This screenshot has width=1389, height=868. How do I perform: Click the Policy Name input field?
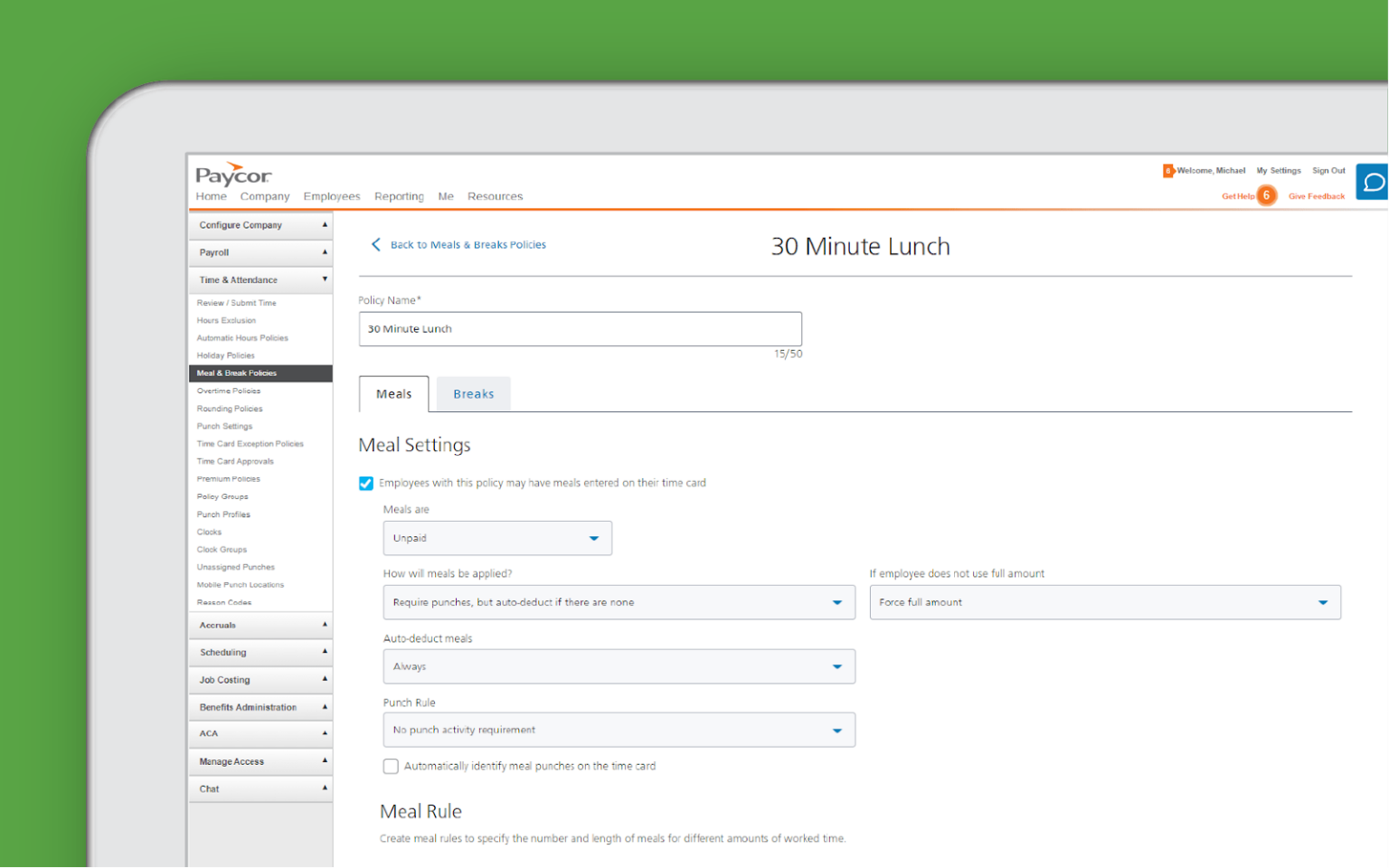click(580, 328)
